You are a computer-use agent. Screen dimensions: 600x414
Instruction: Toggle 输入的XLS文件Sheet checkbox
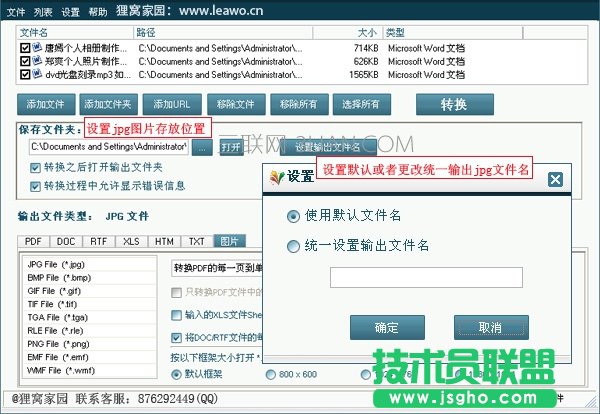pyautogui.click(x=176, y=315)
